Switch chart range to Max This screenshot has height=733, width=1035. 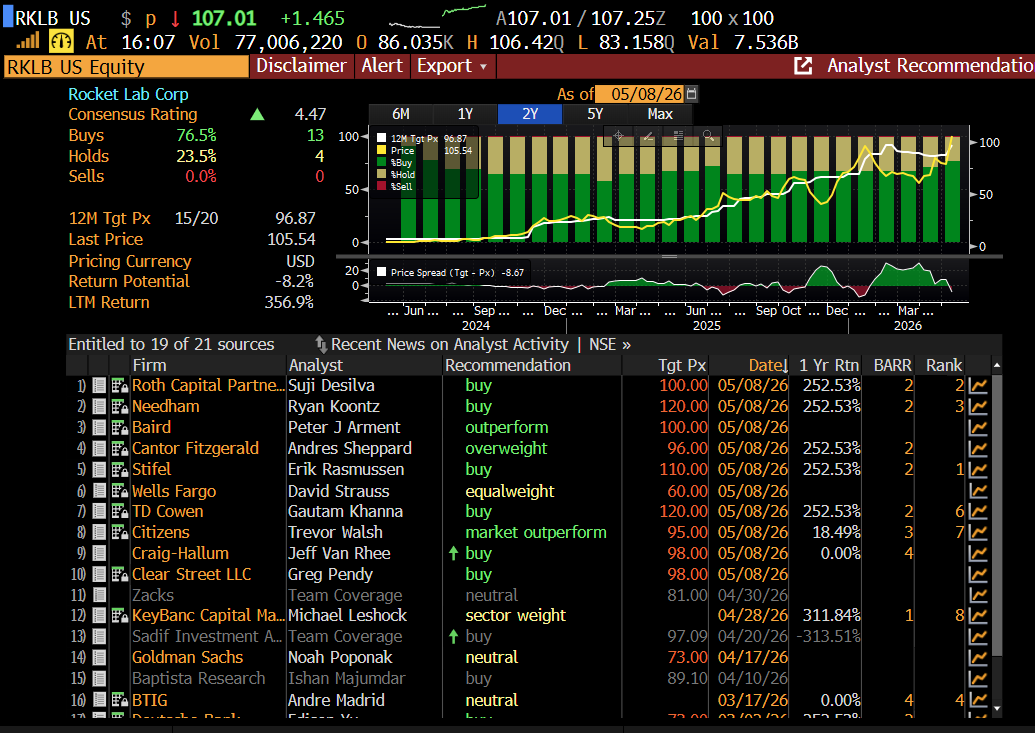(x=659, y=114)
